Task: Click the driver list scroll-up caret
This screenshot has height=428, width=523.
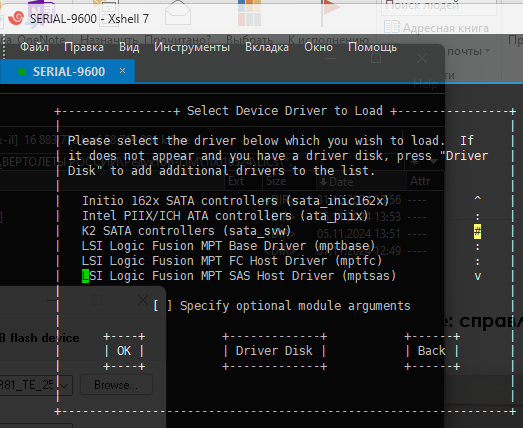Action: pyautogui.click(x=478, y=199)
